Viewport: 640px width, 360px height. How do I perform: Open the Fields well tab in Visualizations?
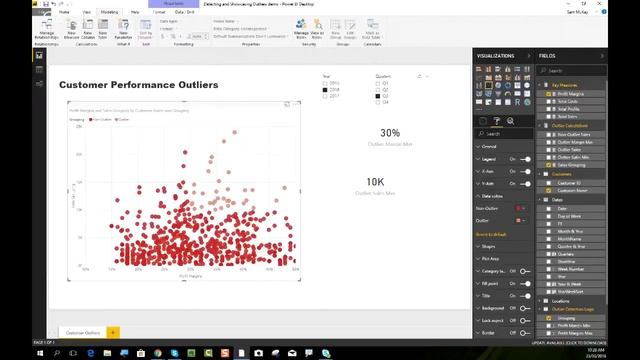click(x=483, y=121)
